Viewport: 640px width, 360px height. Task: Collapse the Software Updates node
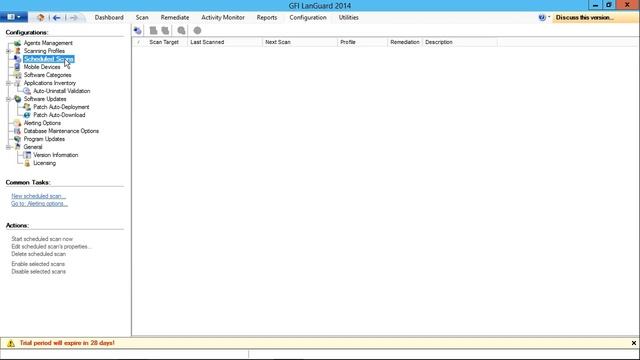[x=8, y=99]
